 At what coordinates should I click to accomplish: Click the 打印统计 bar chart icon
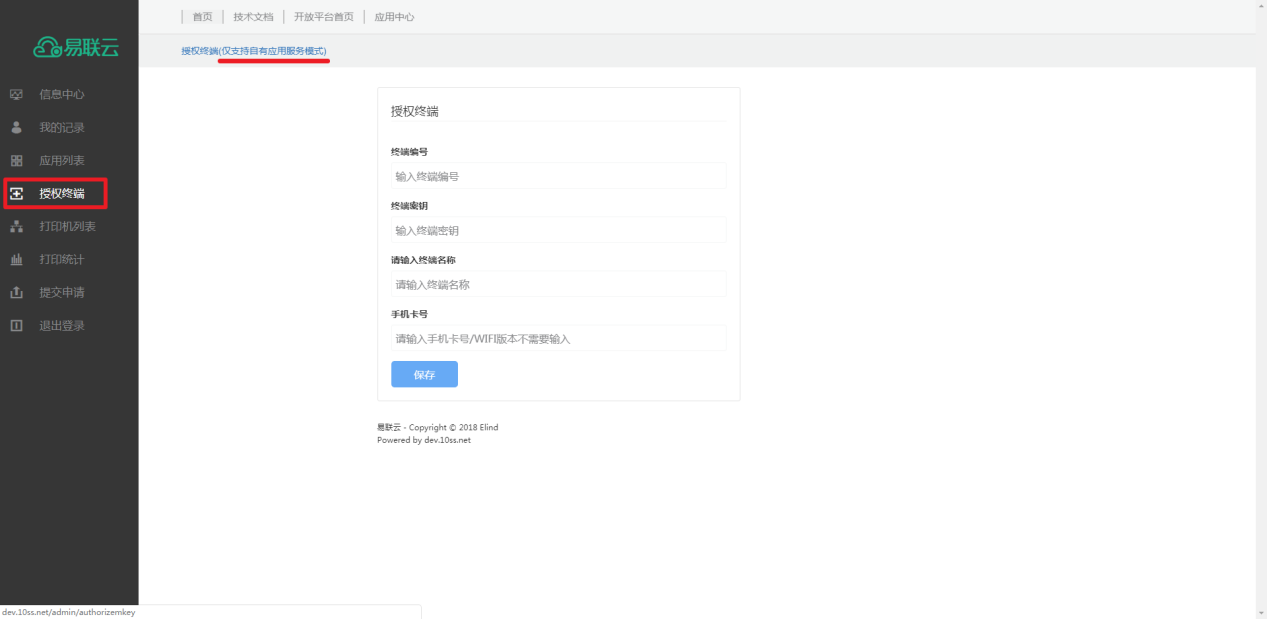click(16, 260)
